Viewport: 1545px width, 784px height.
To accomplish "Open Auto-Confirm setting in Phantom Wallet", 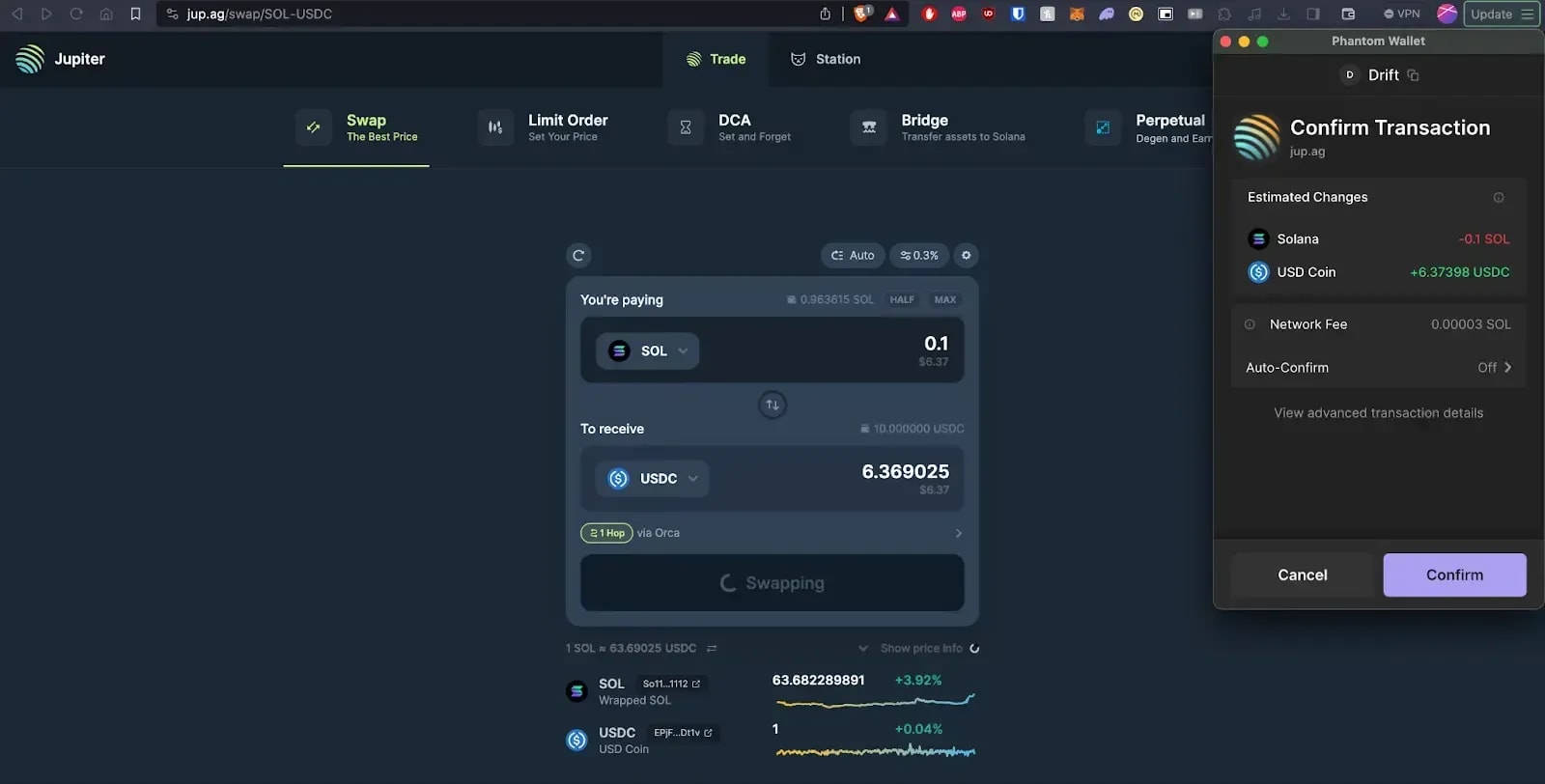I will coord(1378,367).
